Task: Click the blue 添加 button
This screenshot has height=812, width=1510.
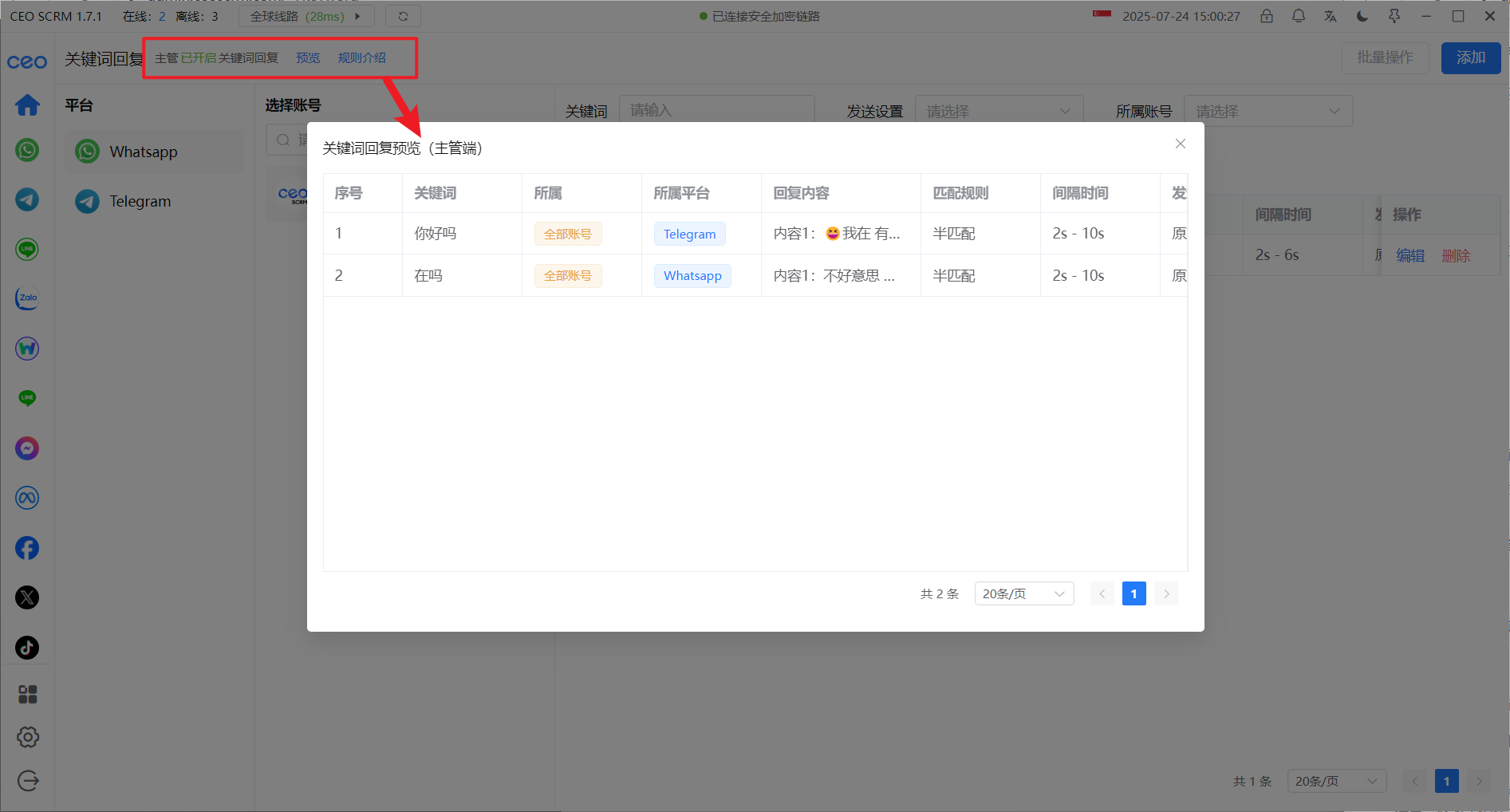Action: click(1471, 57)
